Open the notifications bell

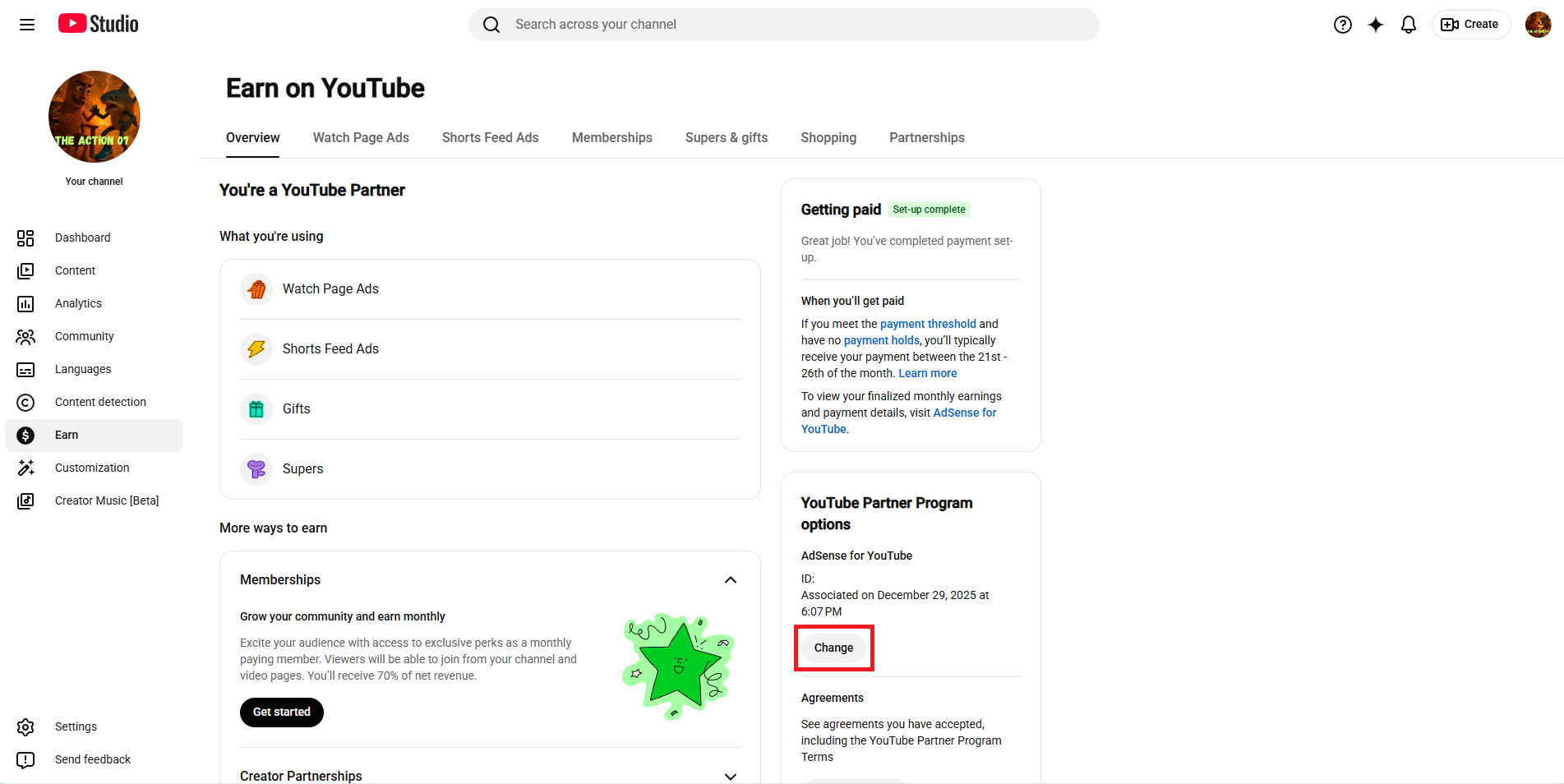tap(1409, 25)
